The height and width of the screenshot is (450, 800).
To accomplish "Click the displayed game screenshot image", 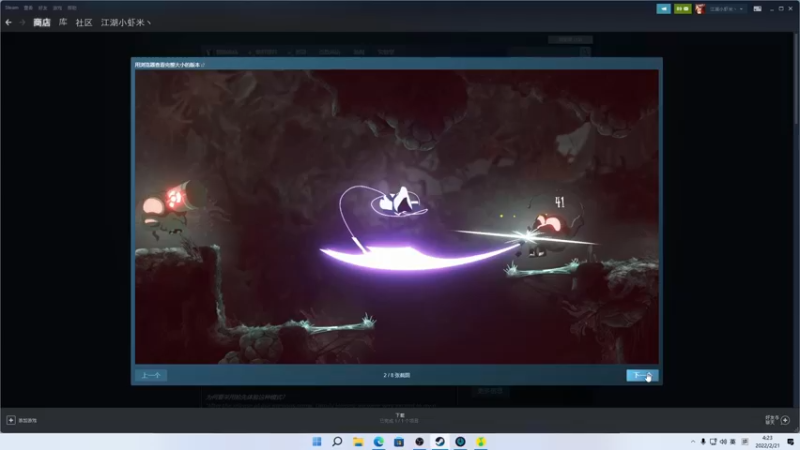I will (397, 217).
